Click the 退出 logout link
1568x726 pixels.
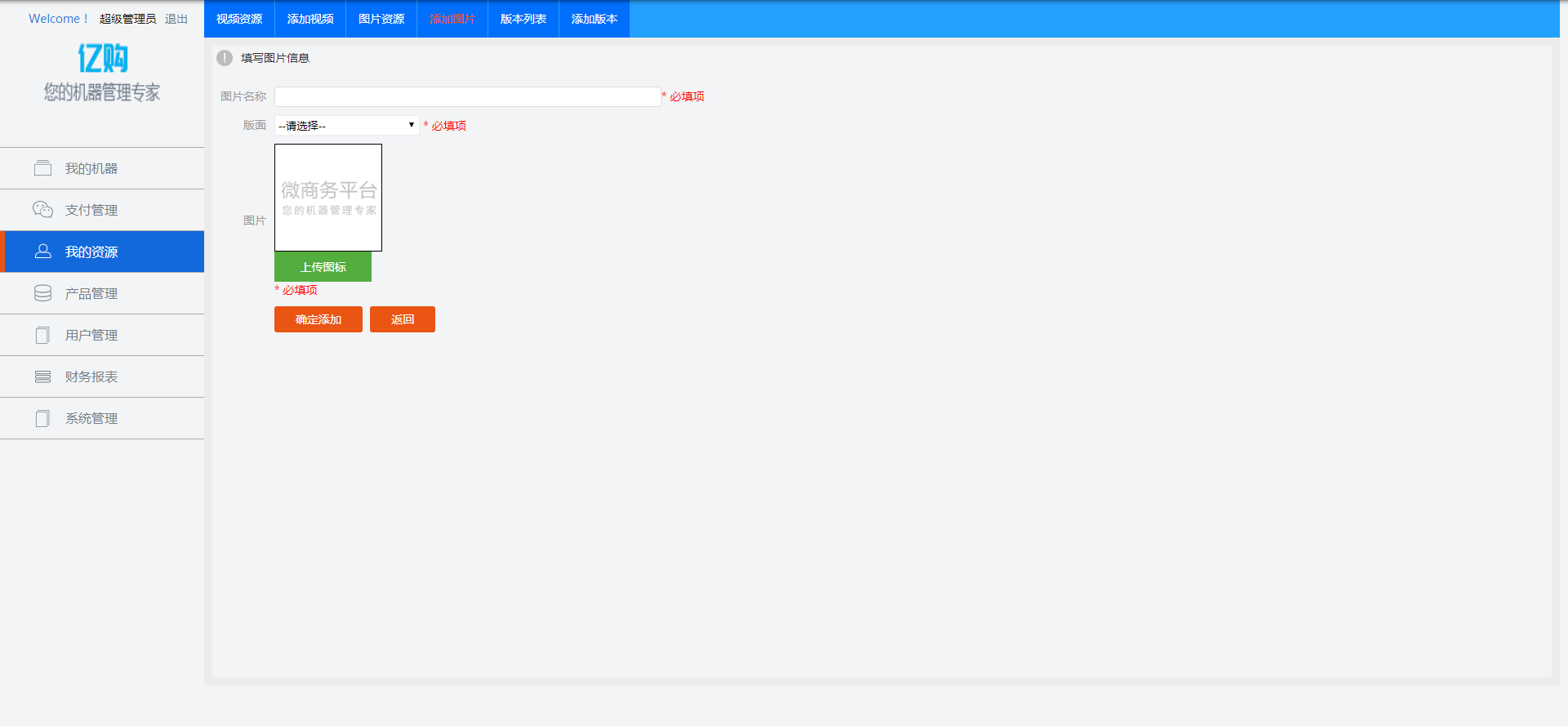click(176, 19)
